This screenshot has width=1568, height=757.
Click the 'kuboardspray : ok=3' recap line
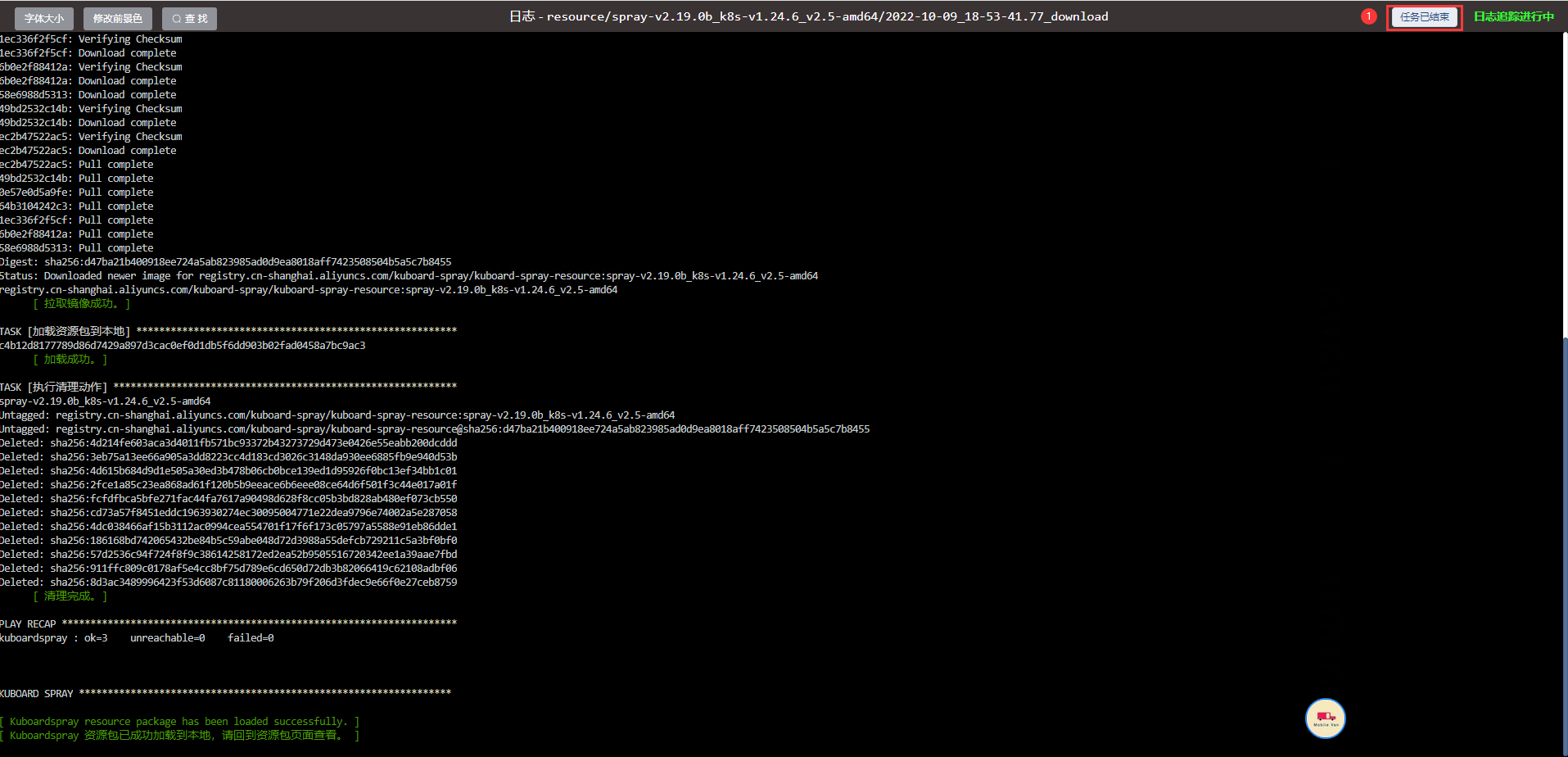coord(137,638)
